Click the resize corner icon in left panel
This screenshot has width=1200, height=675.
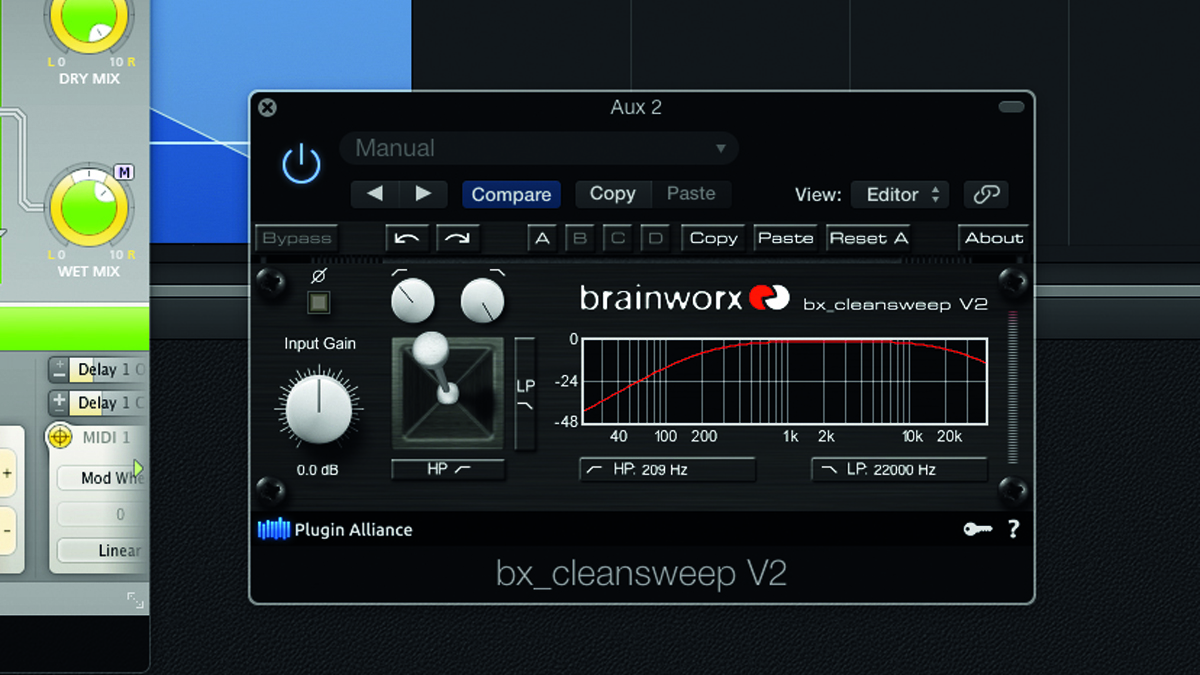(x=135, y=600)
